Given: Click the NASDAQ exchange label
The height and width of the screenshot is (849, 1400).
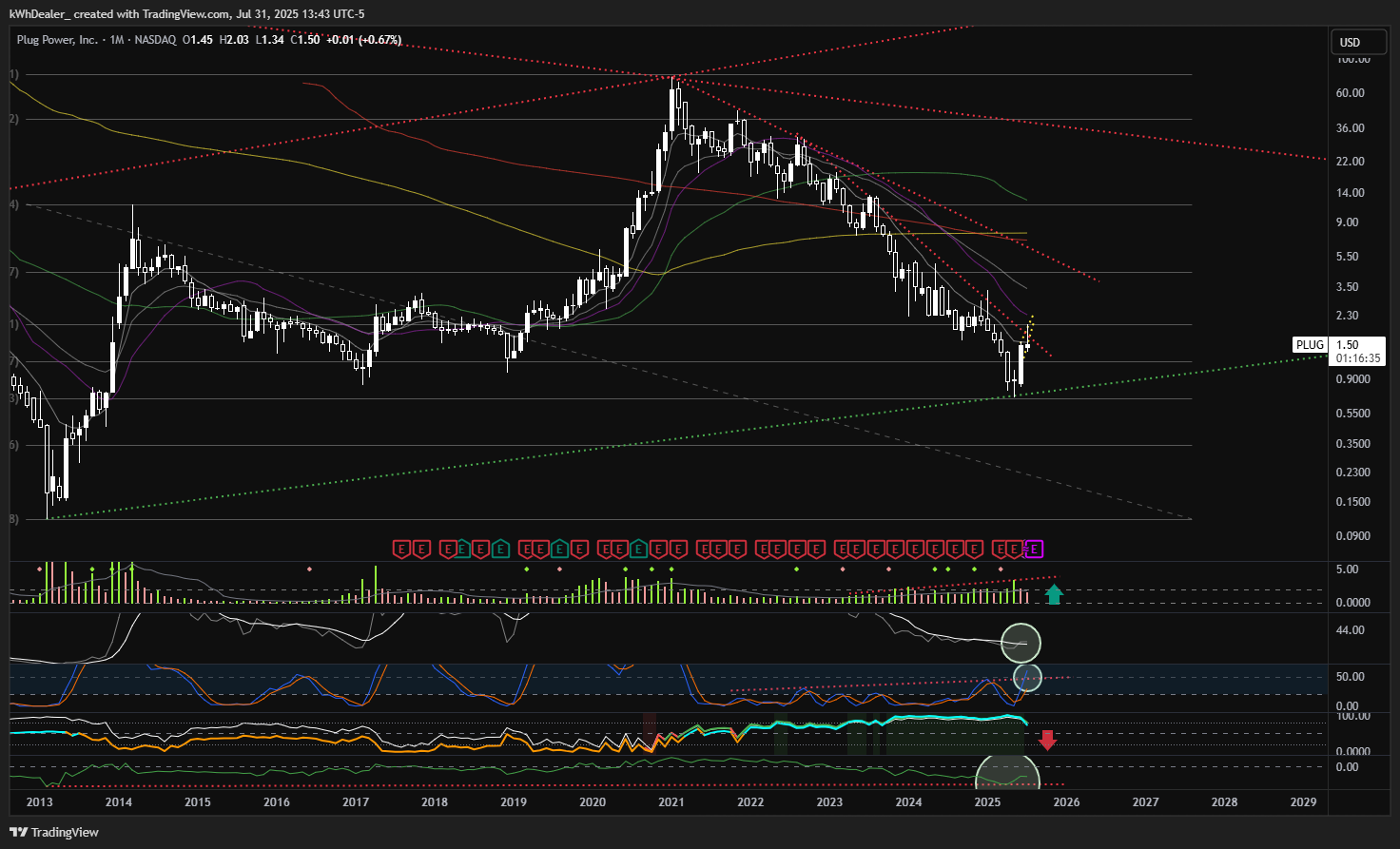Looking at the screenshot, I should (155, 40).
